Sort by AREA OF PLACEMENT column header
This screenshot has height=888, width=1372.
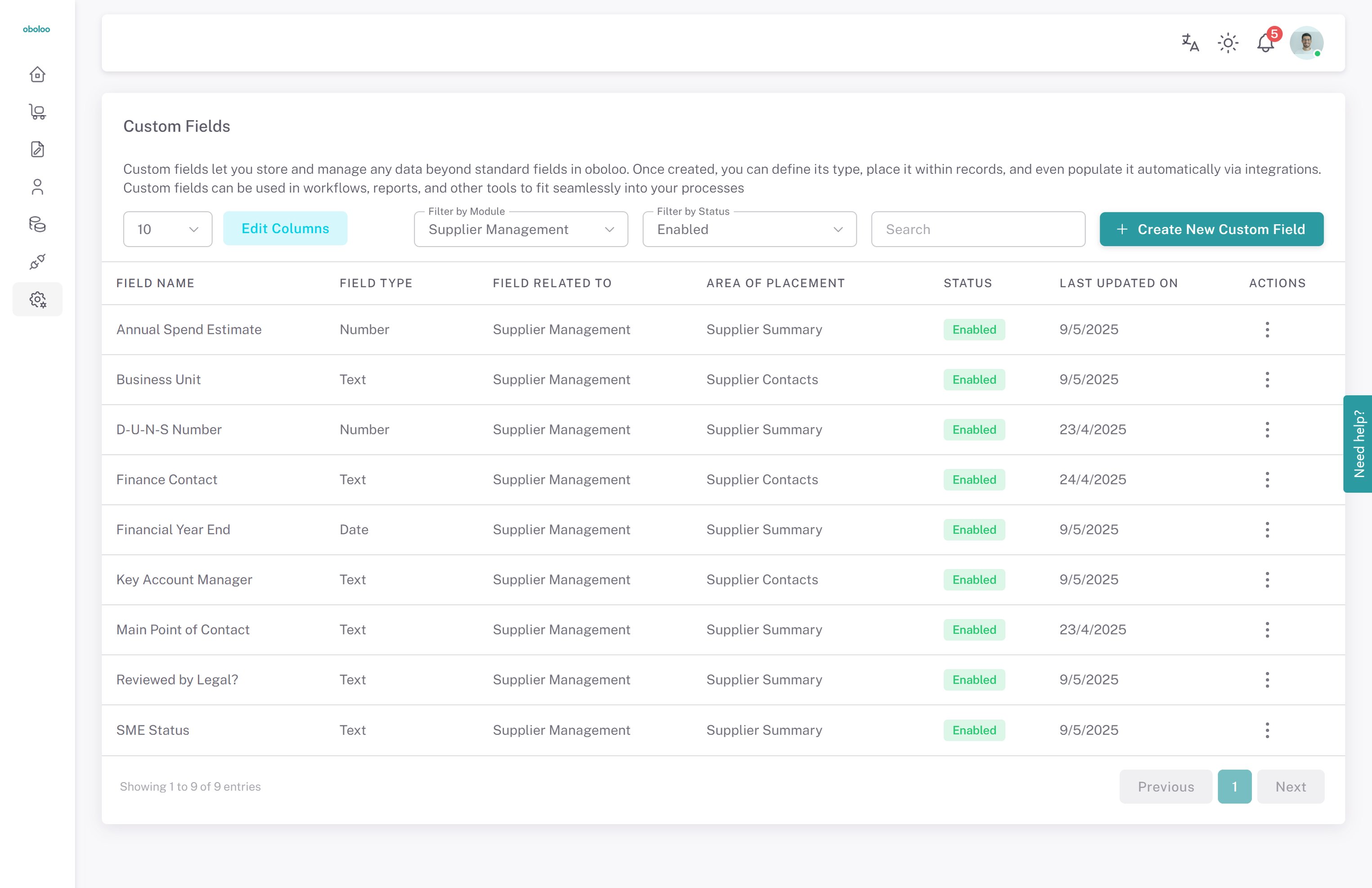coord(776,283)
